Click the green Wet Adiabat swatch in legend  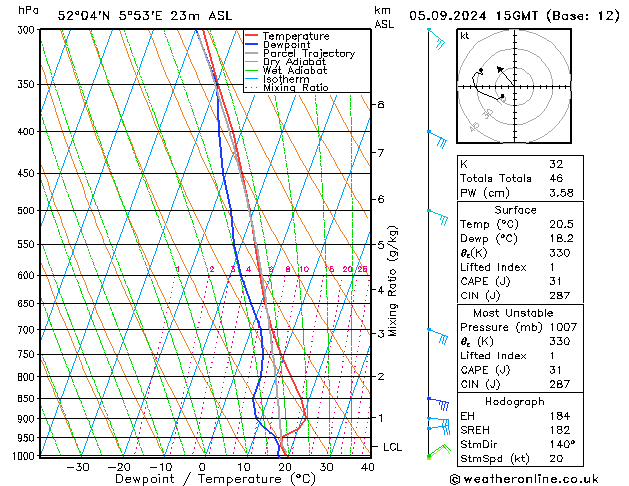(x=251, y=70)
